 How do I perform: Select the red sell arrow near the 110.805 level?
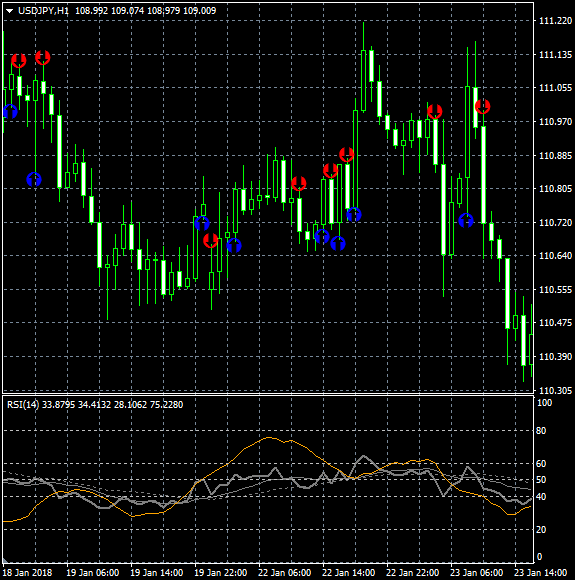(x=299, y=183)
